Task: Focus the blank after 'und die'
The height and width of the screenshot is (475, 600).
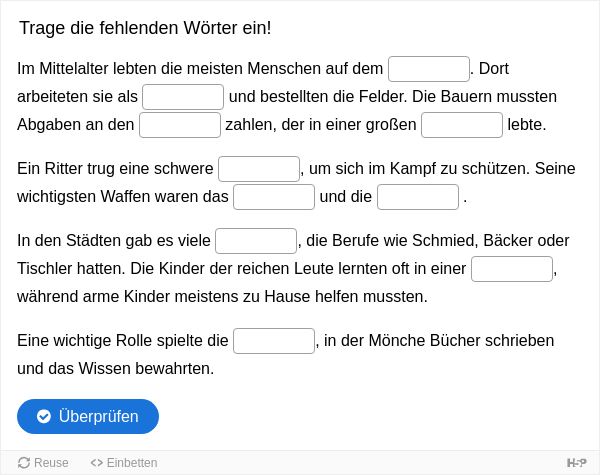Action: coord(418,197)
